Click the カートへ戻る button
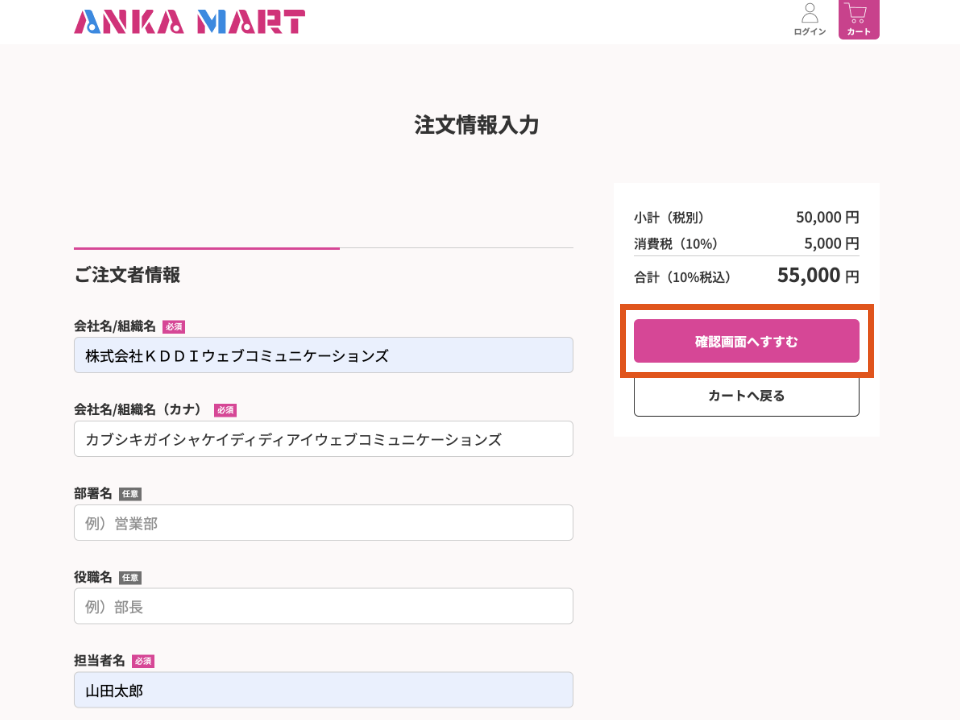This screenshot has height=720, width=960. (746, 396)
